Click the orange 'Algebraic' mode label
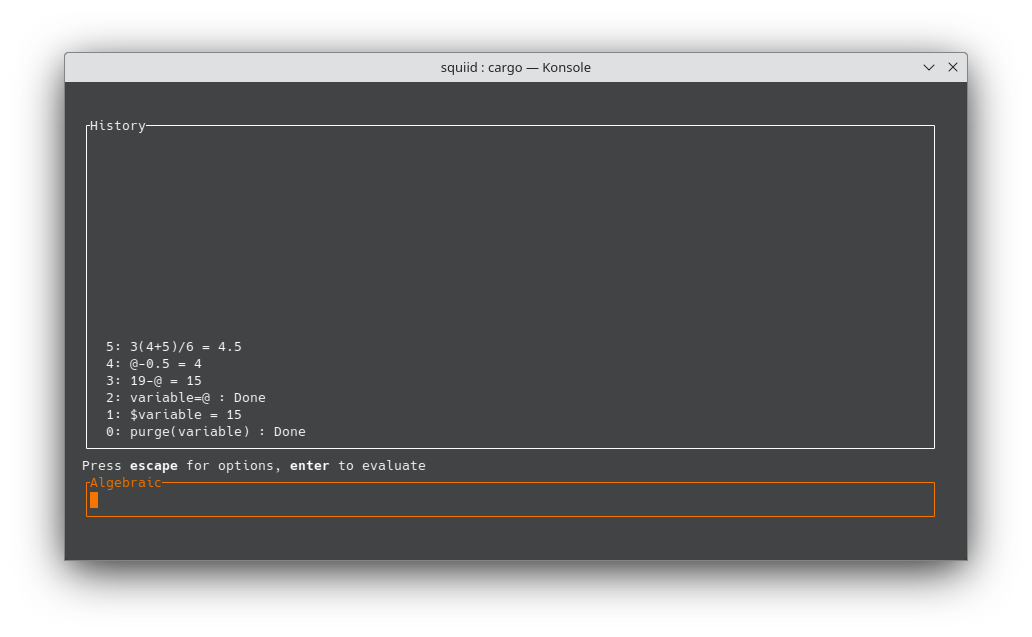Screen dimensions: 1032x637 click(125, 483)
